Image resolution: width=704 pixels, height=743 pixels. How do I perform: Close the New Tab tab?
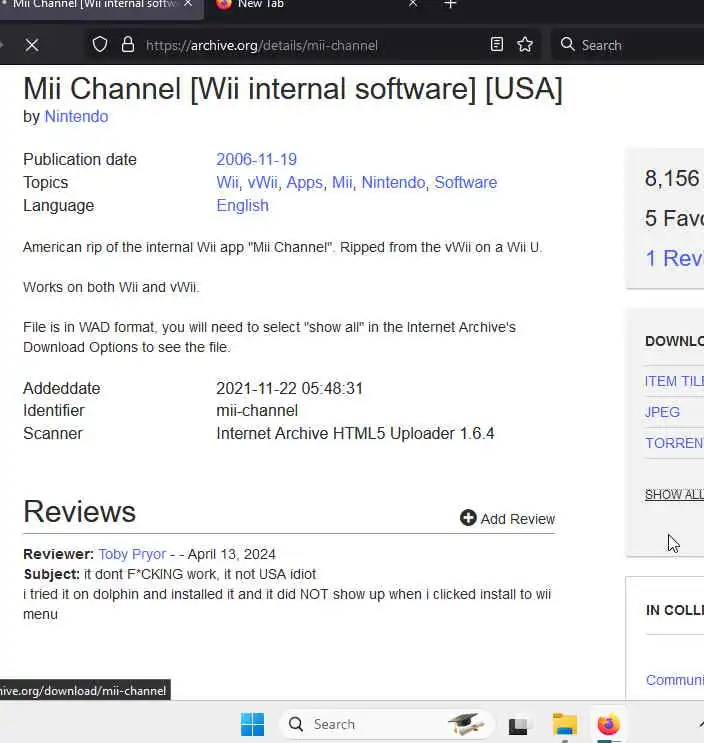413,4
